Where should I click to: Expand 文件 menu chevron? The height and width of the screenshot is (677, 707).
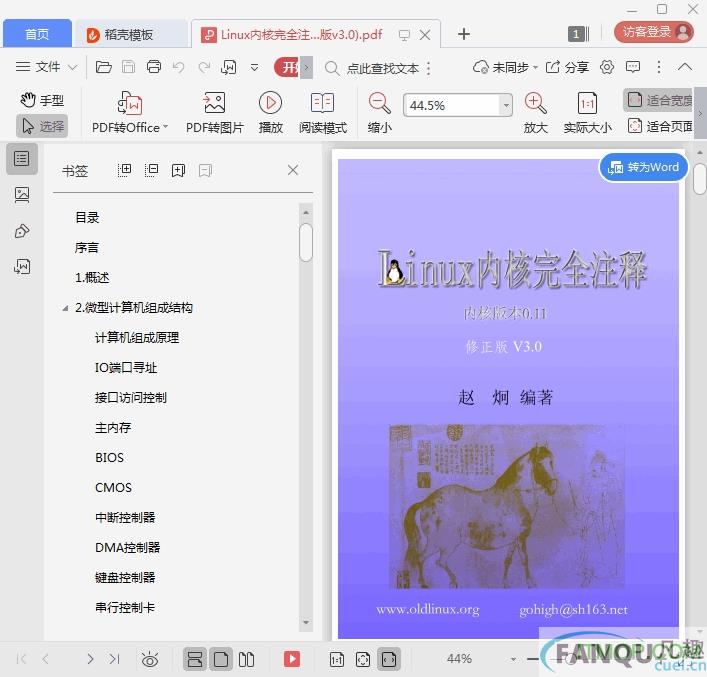(72, 67)
